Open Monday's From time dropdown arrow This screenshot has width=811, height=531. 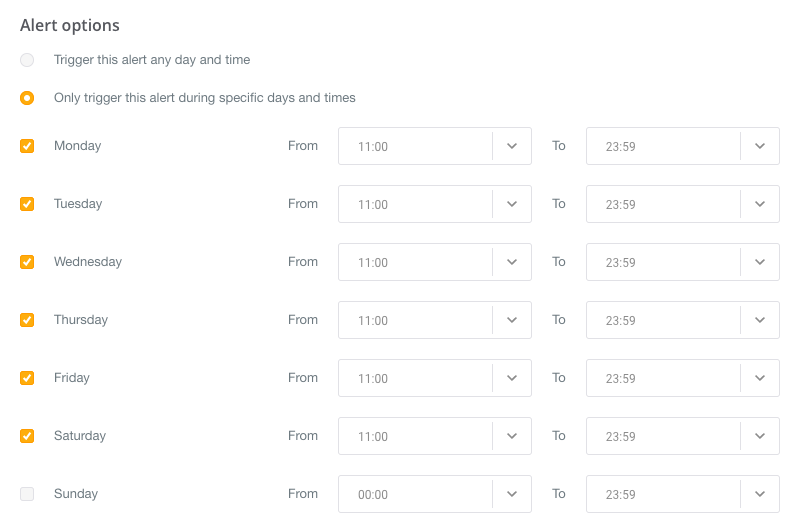point(512,146)
